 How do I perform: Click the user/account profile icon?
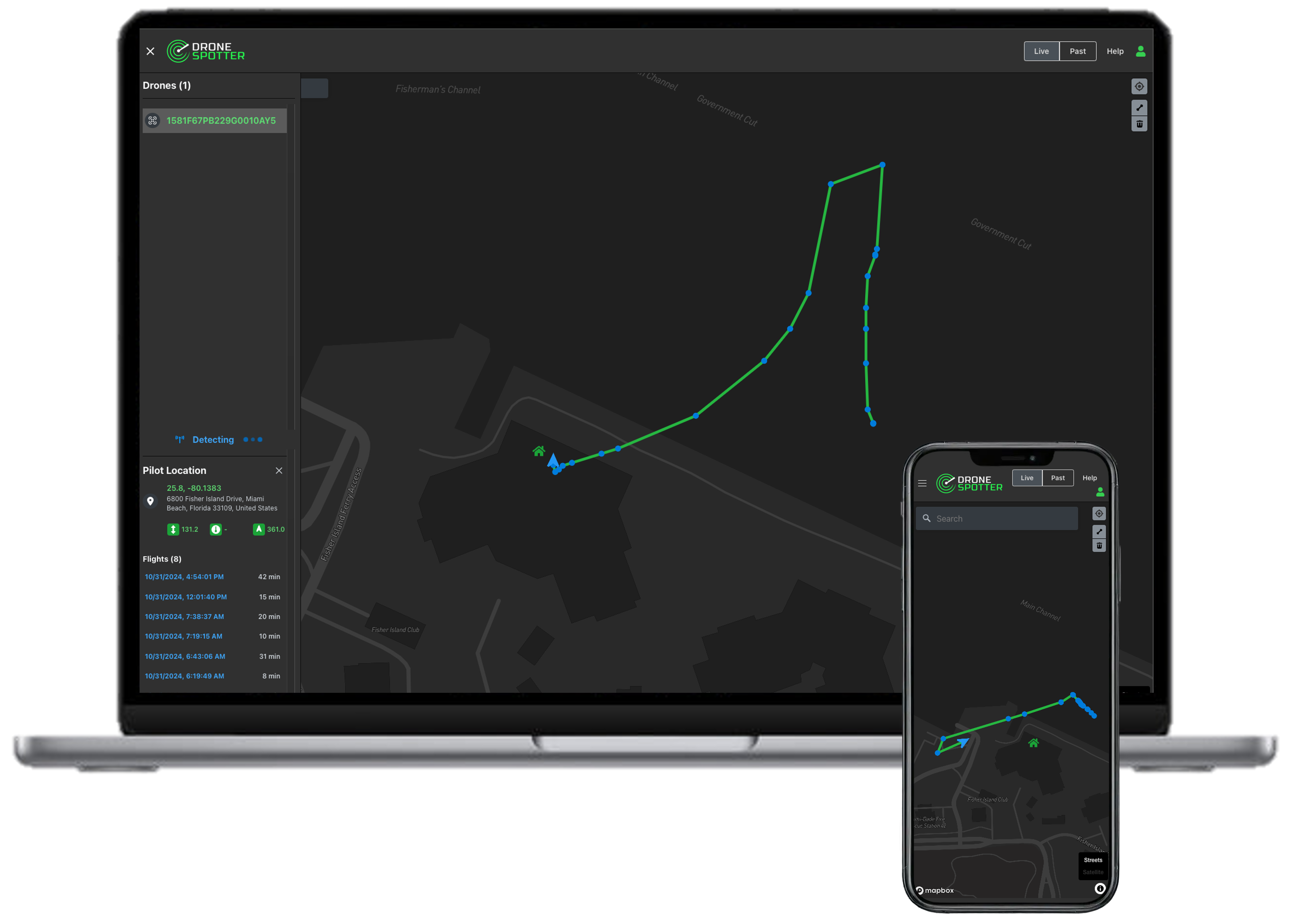click(x=1141, y=50)
